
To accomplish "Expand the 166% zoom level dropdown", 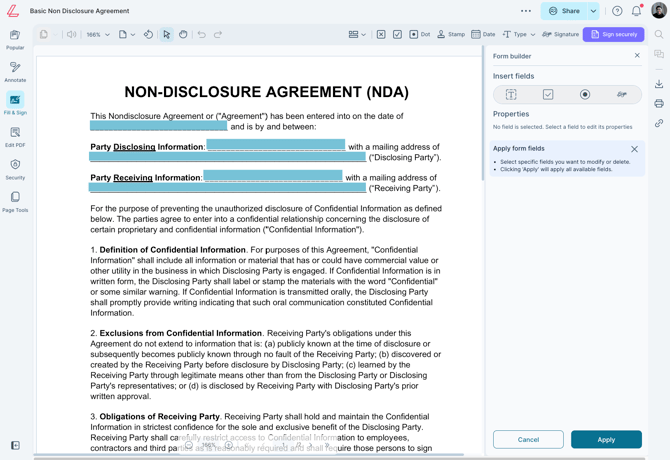I will click(98, 34).
